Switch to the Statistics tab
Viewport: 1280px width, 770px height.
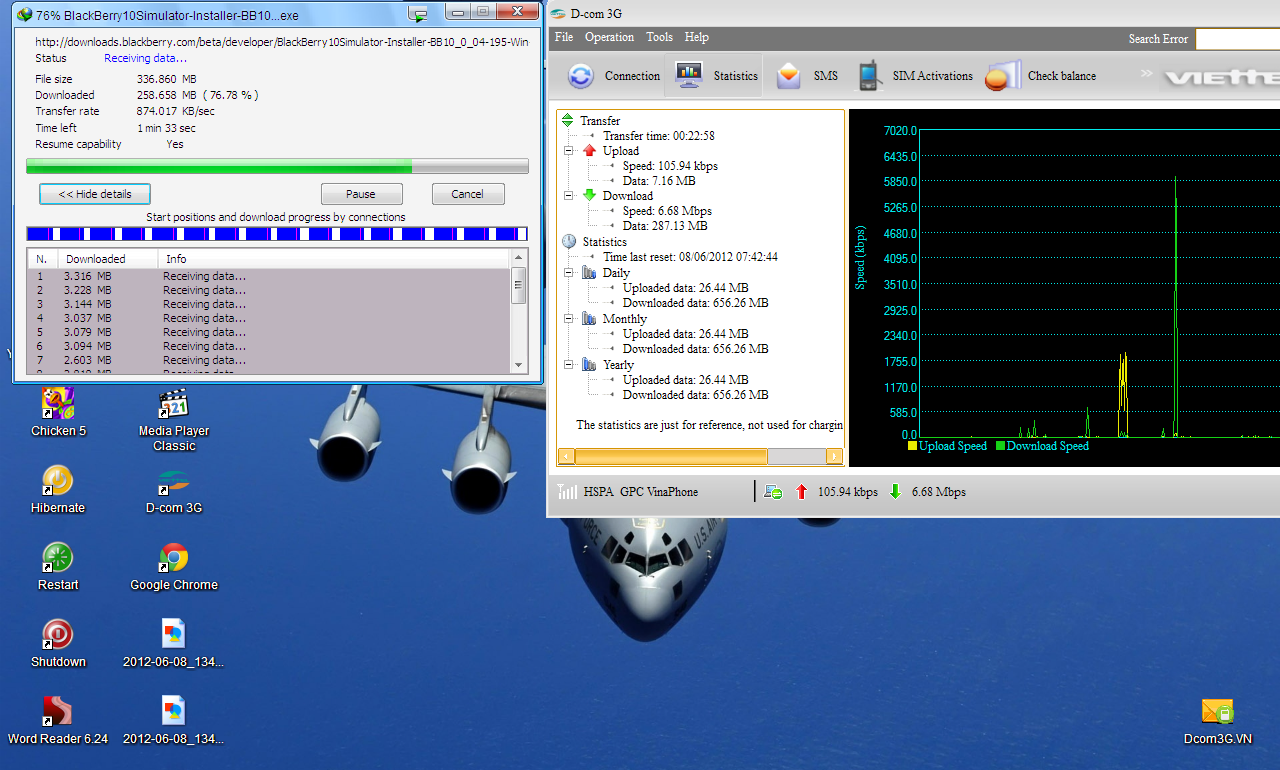pyautogui.click(x=715, y=76)
